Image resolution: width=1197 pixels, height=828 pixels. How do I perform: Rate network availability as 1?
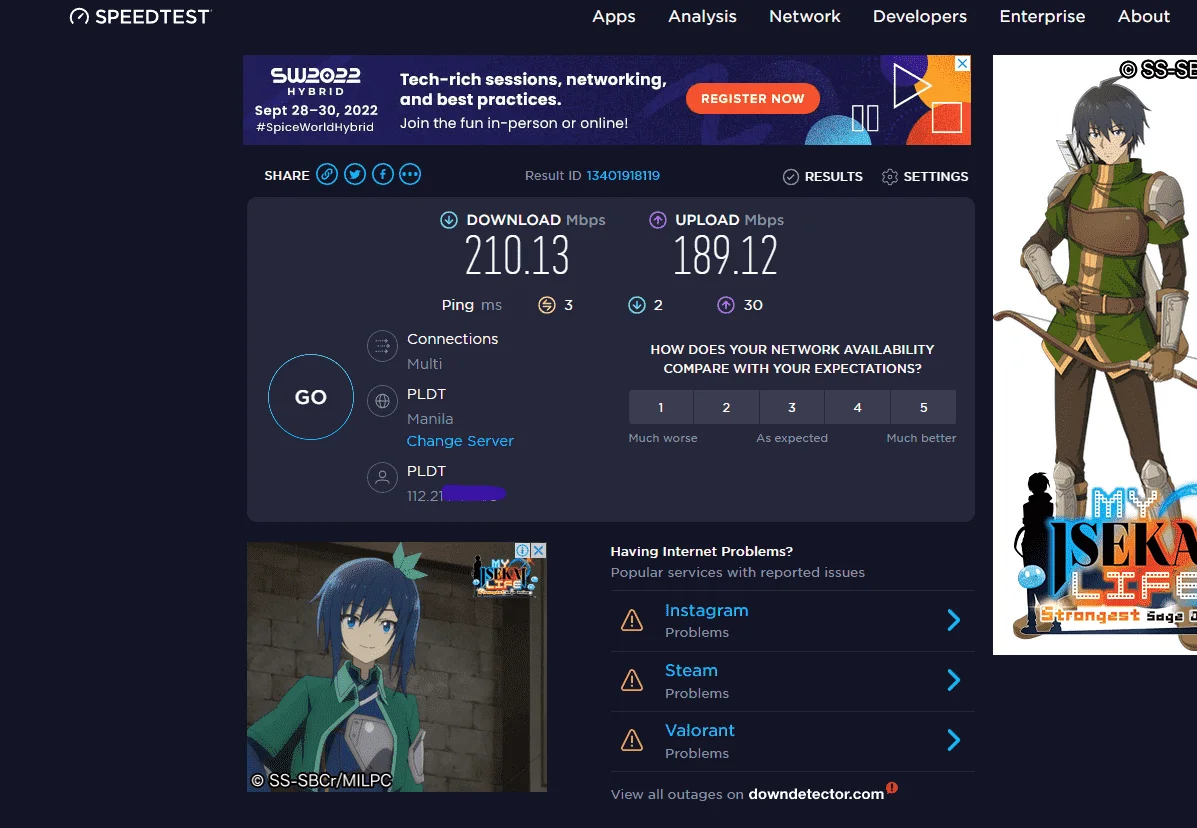click(x=661, y=408)
